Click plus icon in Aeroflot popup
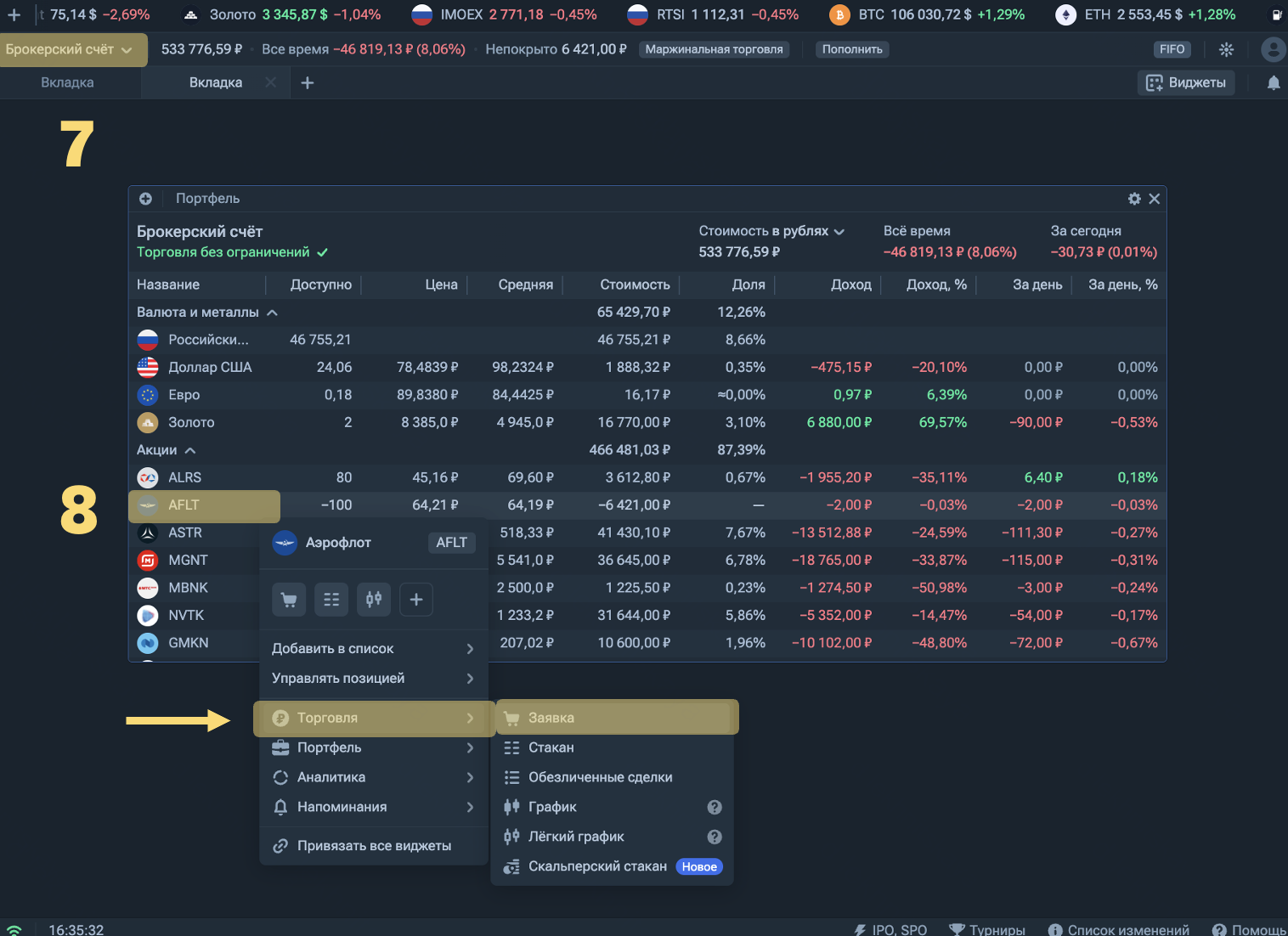 (416, 600)
